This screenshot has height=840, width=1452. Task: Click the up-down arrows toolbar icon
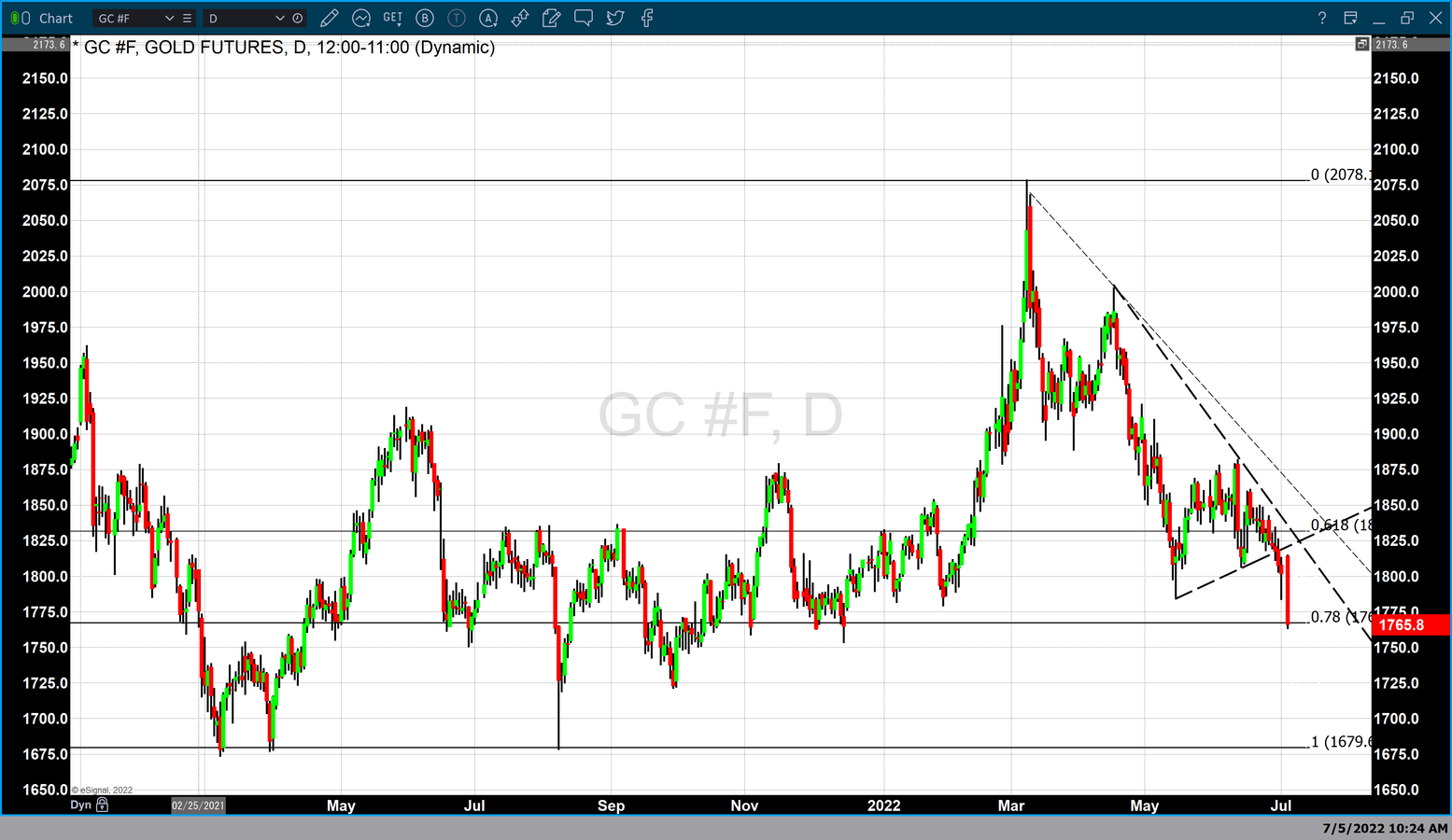[520, 18]
